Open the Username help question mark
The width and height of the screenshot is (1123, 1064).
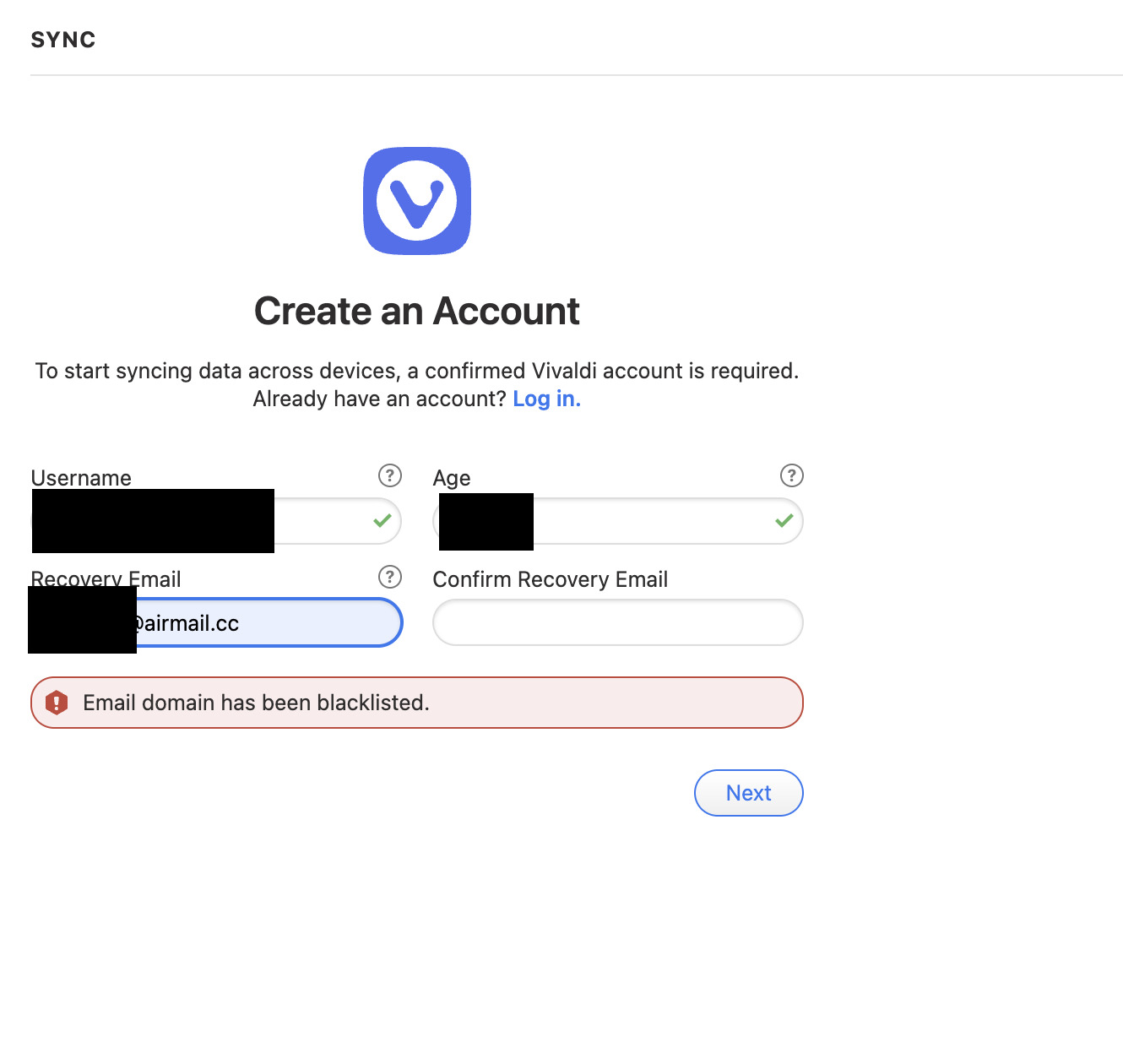tap(389, 475)
